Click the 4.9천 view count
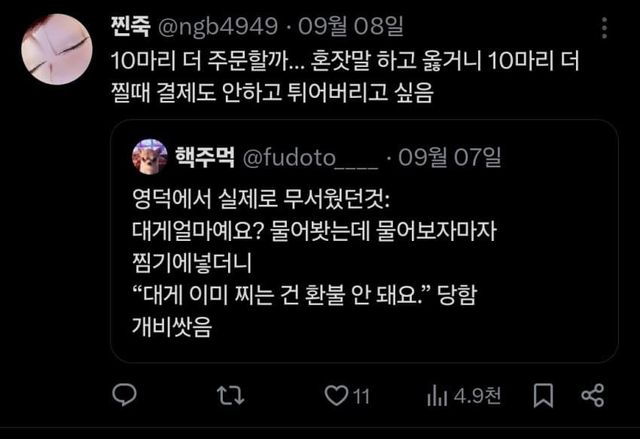The image size is (640, 439). coord(477,396)
